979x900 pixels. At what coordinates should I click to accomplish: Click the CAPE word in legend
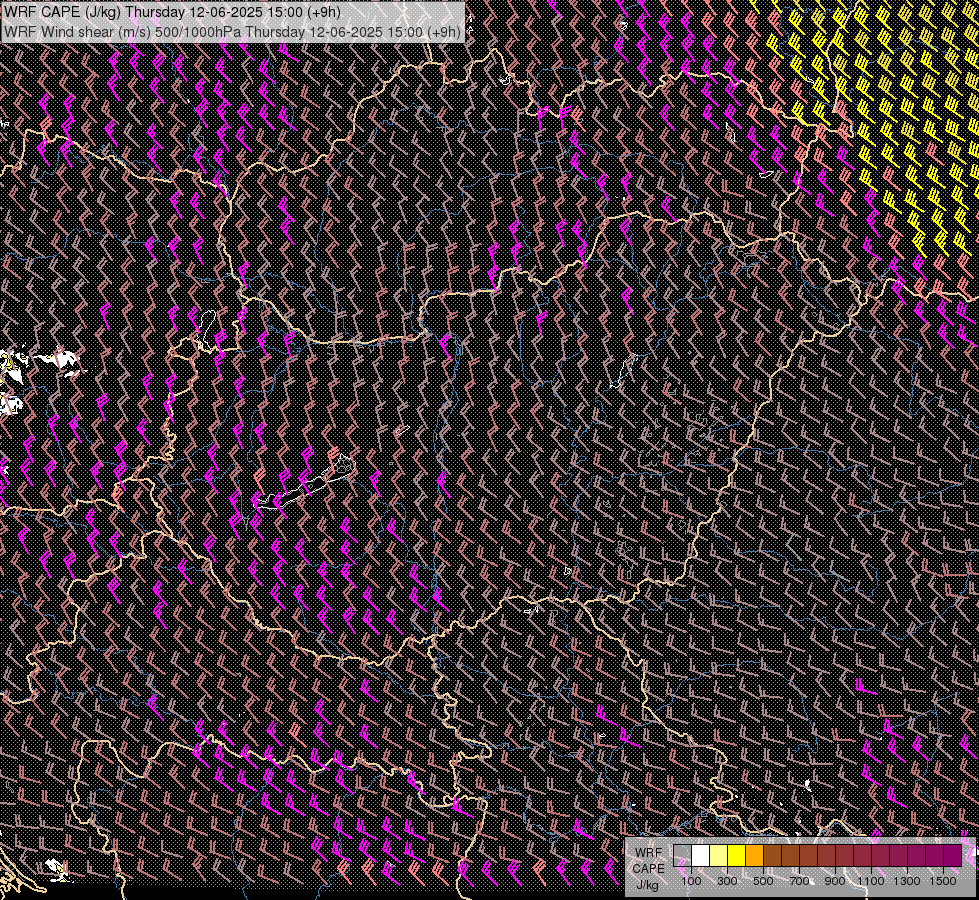(x=648, y=869)
